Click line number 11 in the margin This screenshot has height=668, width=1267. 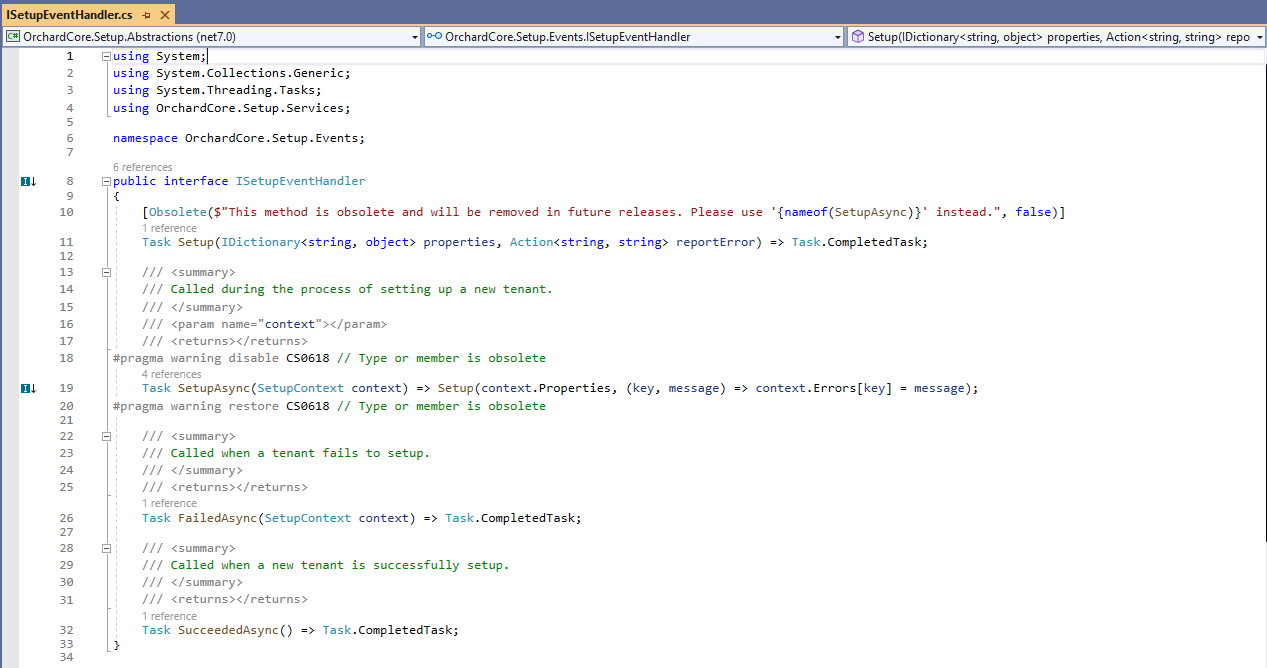coord(67,242)
